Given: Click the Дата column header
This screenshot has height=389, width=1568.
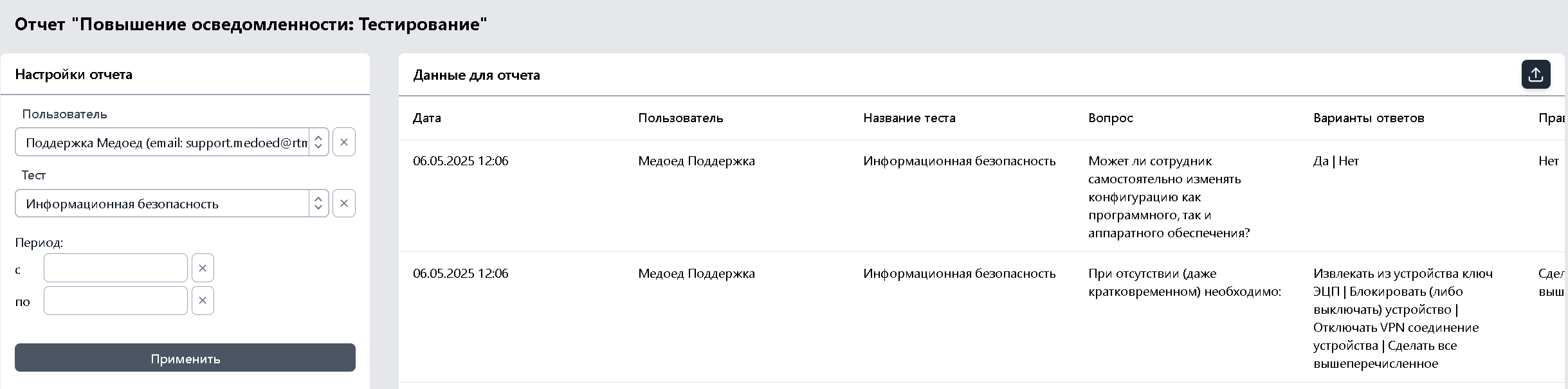Looking at the screenshot, I should (427, 118).
